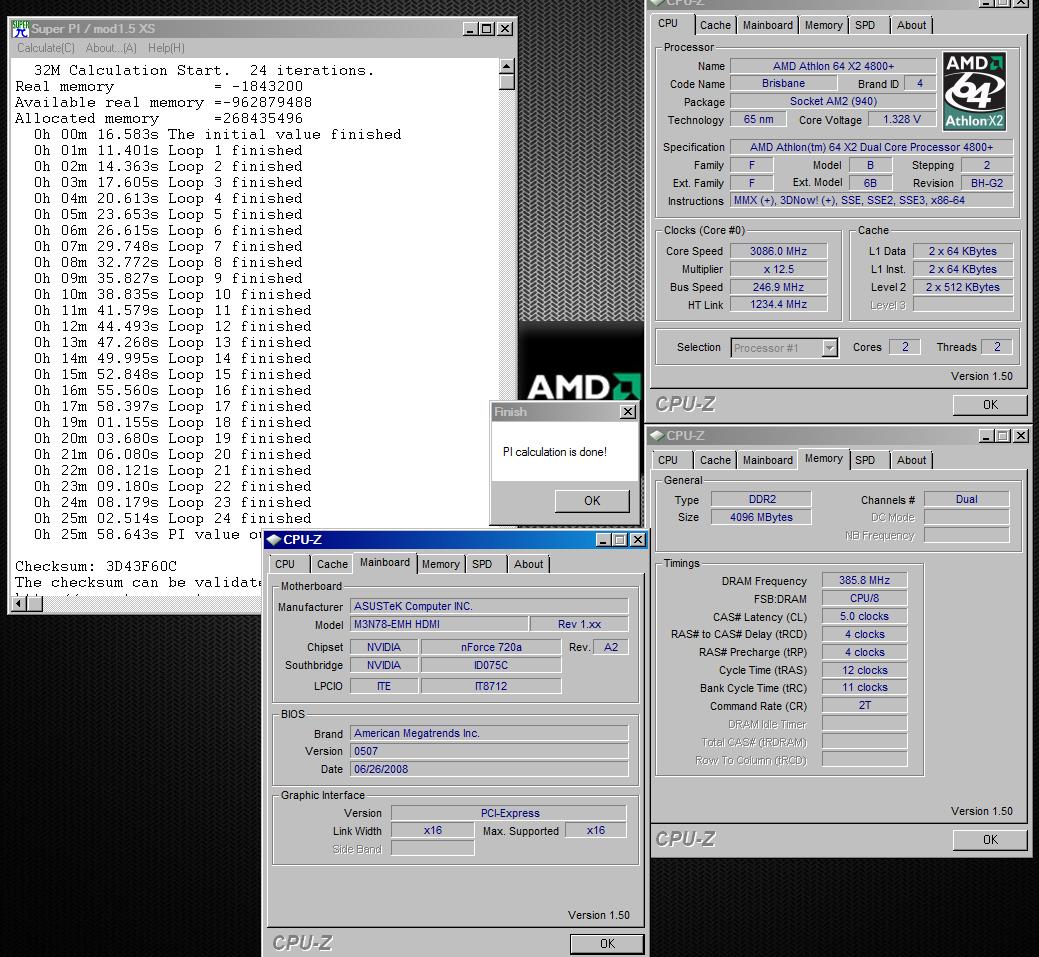Image resolution: width=1039 pixels, height=957 pixels.
Task: Select CPU tab in Mainboard CPU-Z window
Action: click(x=285, y=564)
